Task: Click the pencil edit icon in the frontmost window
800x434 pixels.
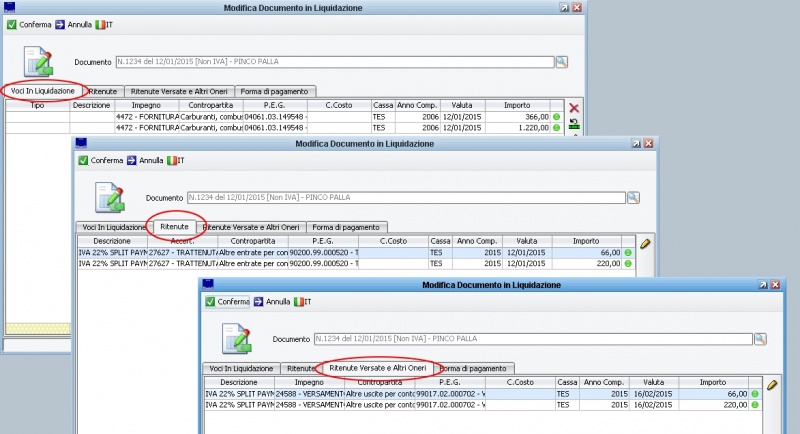Action: pos(771,384)
